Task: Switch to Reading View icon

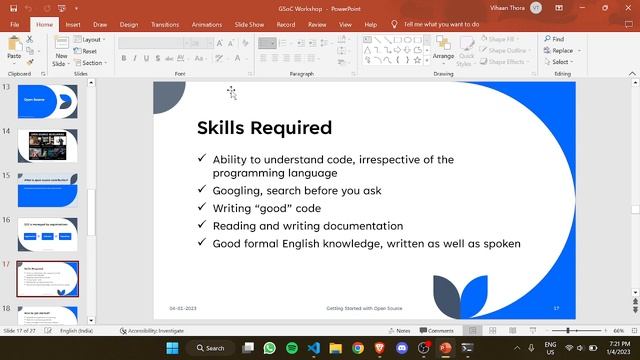Action: [513, 331]
